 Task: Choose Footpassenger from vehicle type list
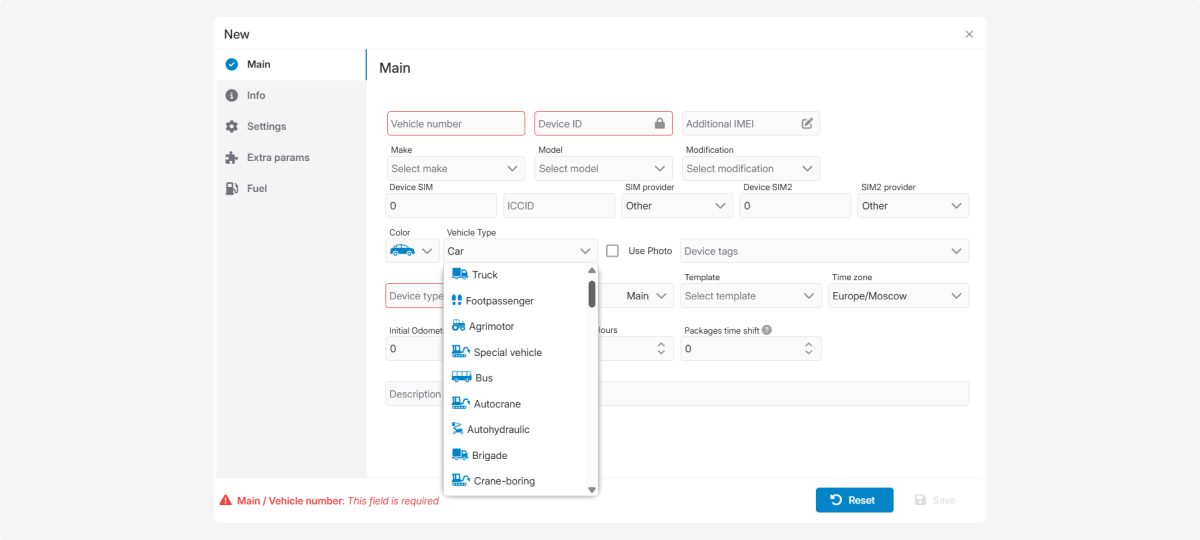coord(499,301)
